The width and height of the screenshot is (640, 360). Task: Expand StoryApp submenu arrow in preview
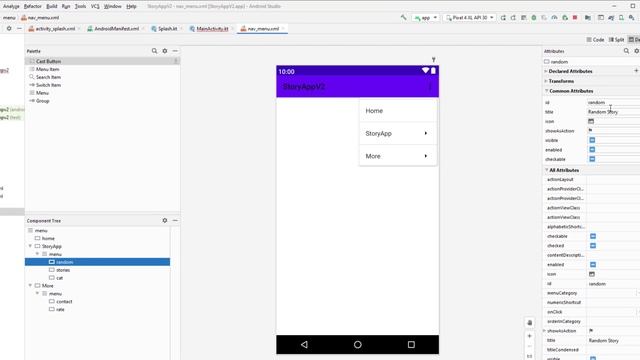[x=426, y=133]
